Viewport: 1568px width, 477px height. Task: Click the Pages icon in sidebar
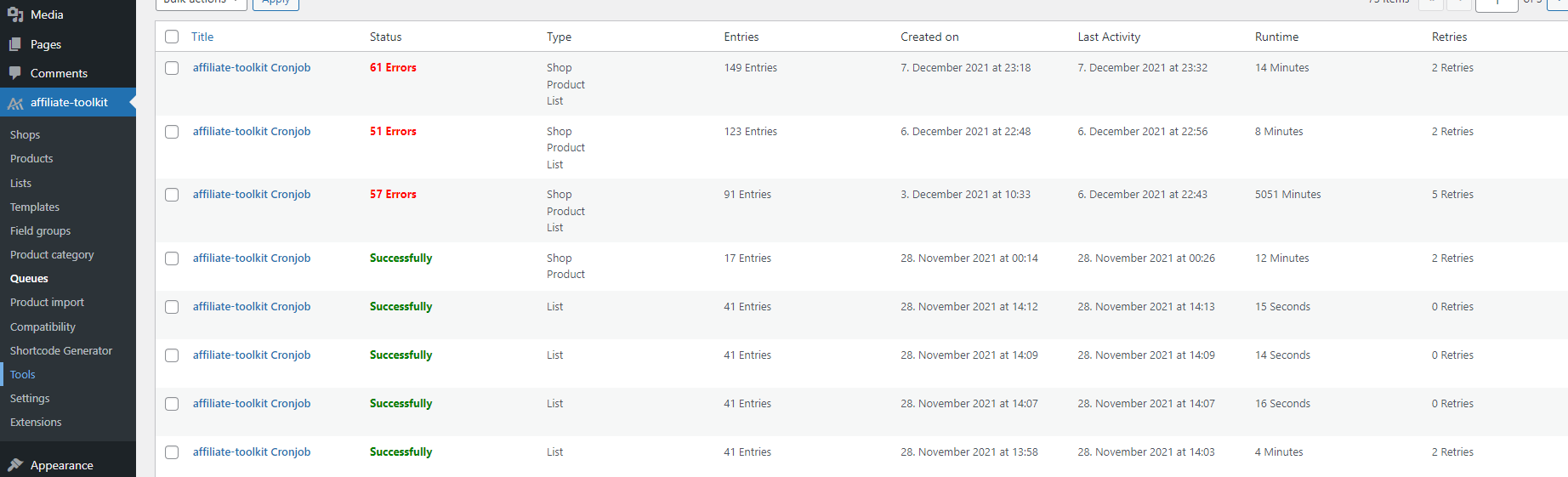click(x=15, y=44)
